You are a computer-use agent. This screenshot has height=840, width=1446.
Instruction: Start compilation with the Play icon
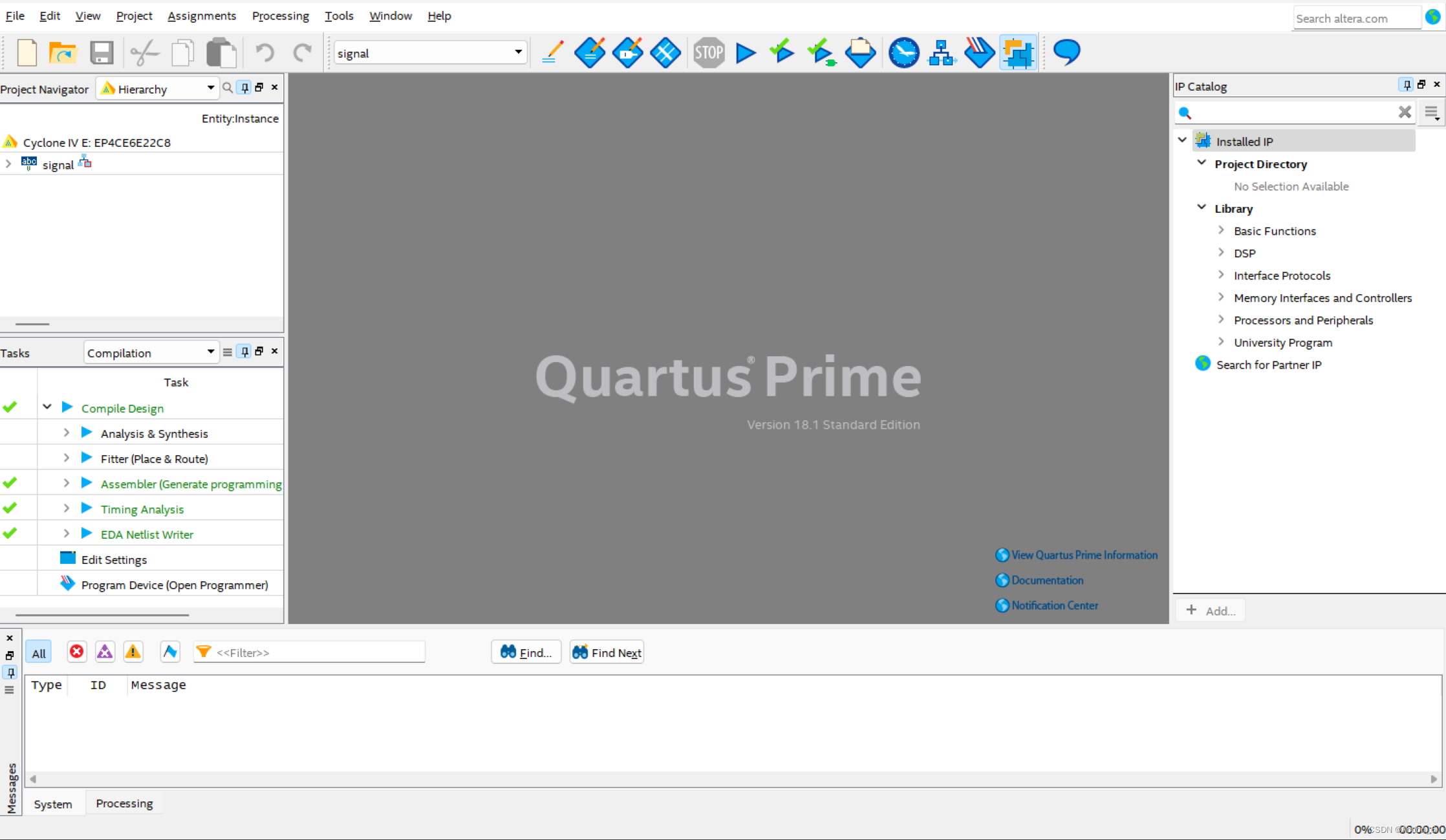[x=745, y=53]
